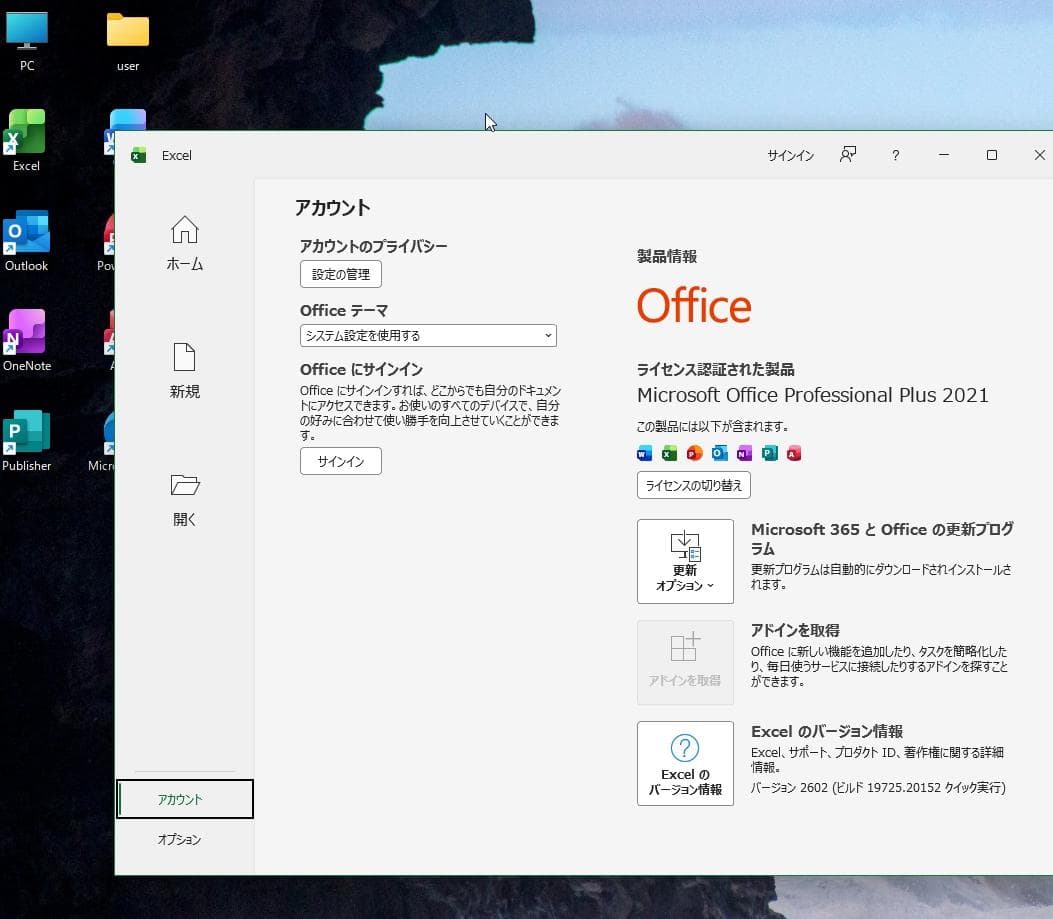Screen dimensions: 1053x919
Task: Open オプション in sidebar
Action: tap(179, 839)
